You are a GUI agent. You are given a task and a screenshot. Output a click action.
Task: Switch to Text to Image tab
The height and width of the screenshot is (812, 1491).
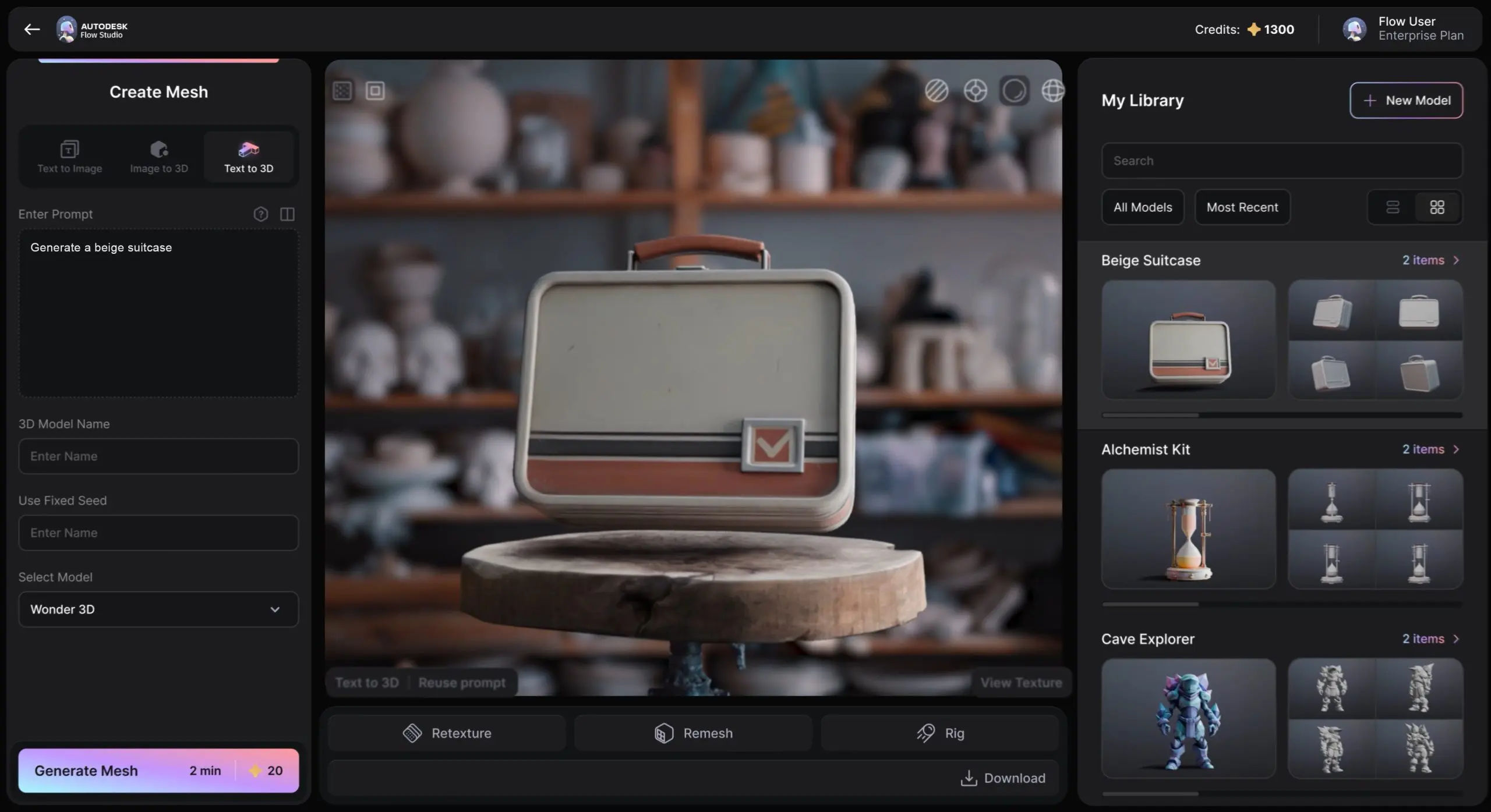69,157
